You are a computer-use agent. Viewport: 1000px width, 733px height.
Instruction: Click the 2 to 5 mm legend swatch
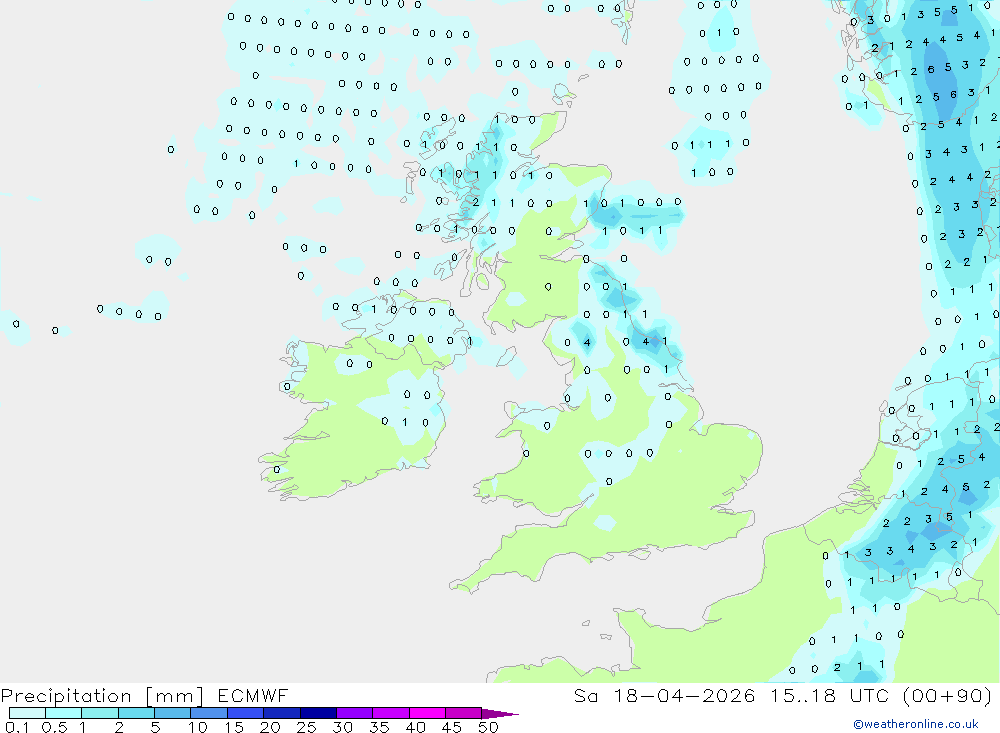pyautogui.click(x=136, y=713)
